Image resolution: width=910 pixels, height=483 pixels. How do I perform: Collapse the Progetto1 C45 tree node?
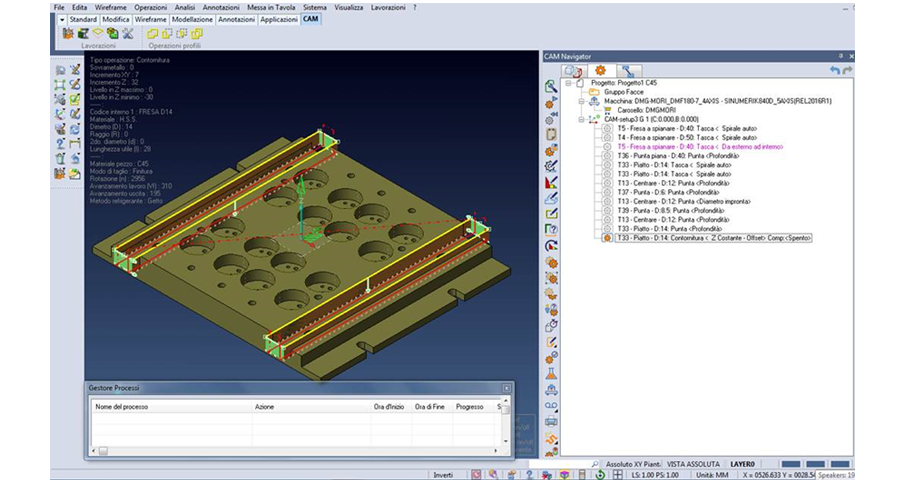click(569, 83)
